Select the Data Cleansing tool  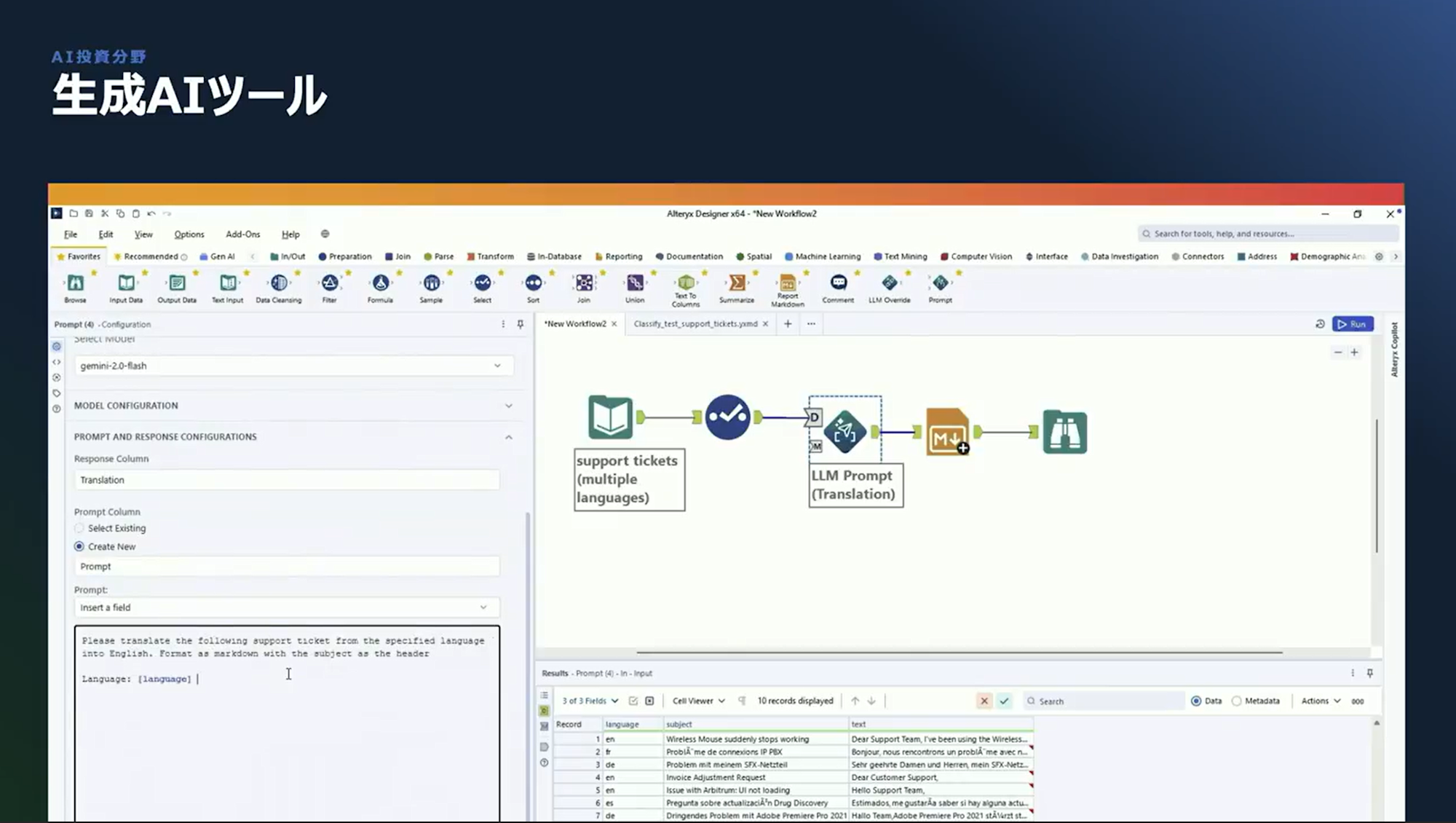(x=279, y=288)
